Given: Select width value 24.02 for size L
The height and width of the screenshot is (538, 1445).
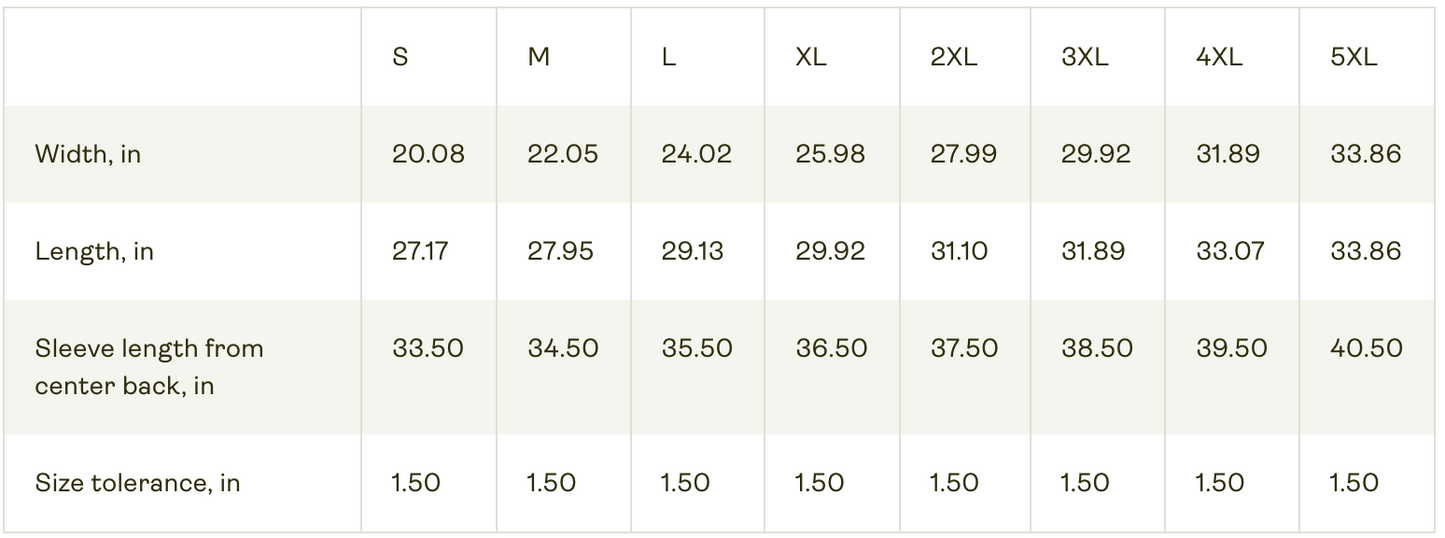Looking at the screenshot, I should point(696,154).
